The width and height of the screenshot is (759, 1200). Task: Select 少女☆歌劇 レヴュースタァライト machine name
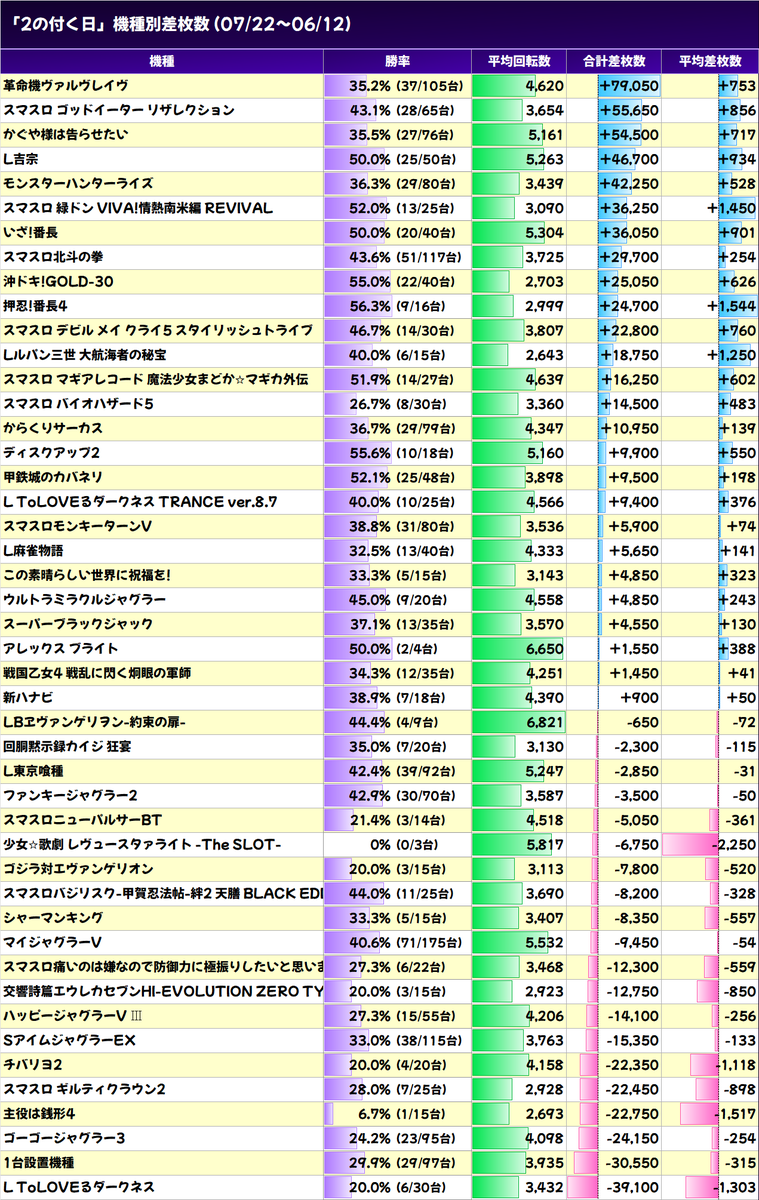pyautogui.click(x=142, y=845)
